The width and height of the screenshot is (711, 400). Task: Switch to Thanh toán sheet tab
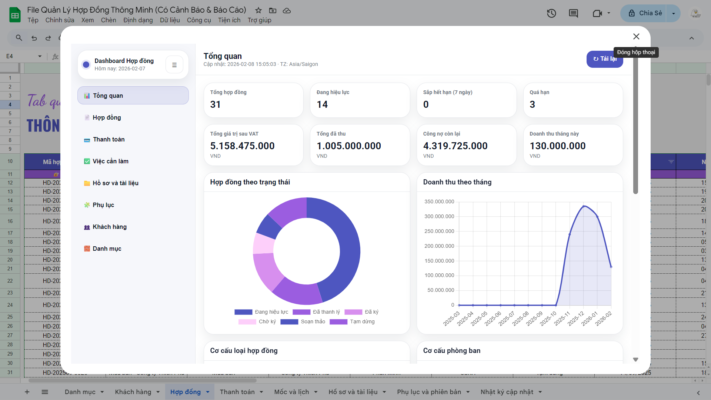[x=237, y=392]
